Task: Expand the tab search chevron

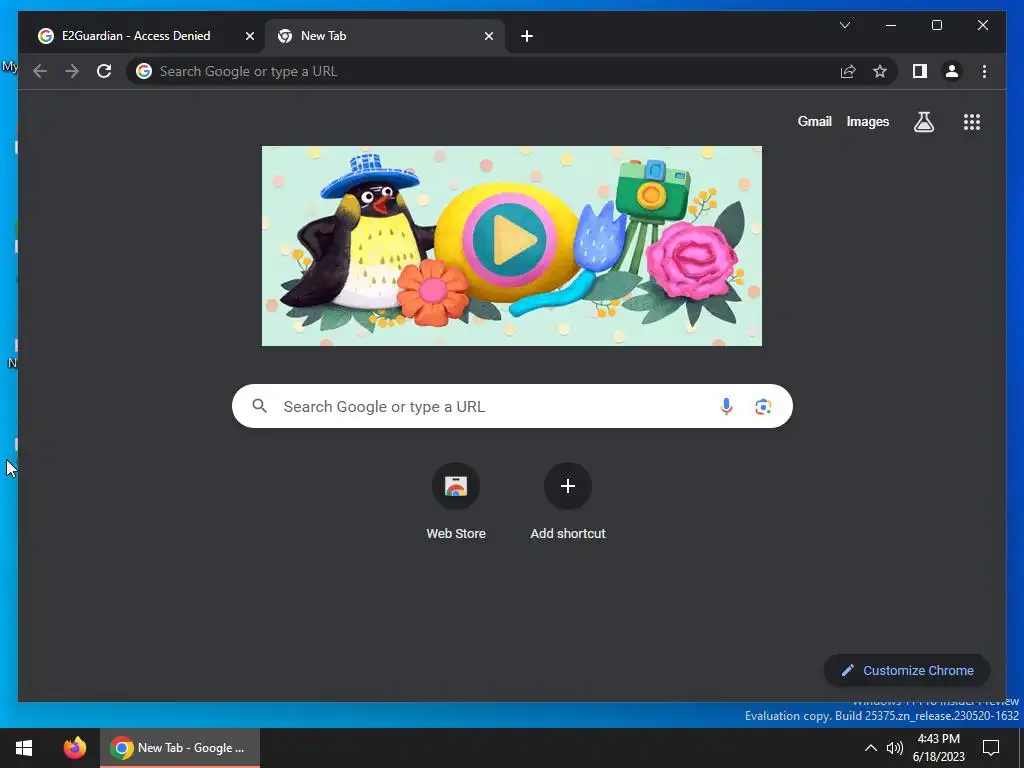Action: pos(844,25)
